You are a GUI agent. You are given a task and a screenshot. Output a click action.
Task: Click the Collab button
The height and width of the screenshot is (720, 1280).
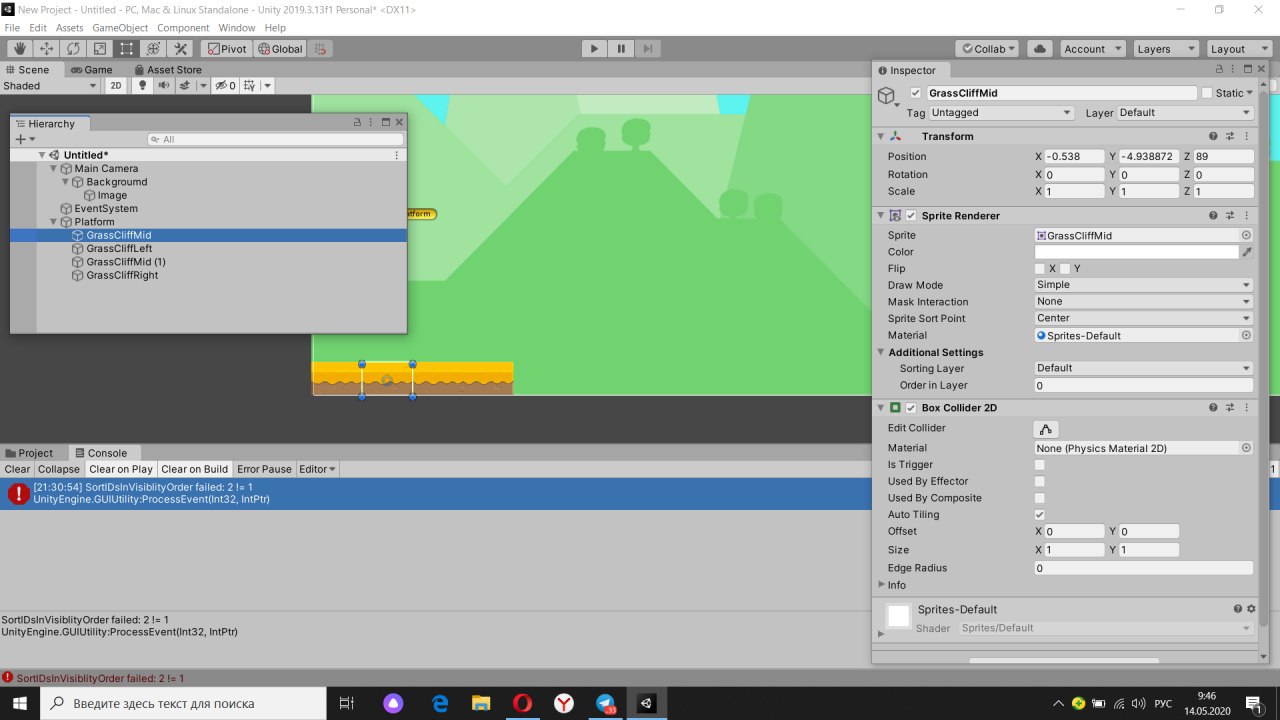coord(987,48)
